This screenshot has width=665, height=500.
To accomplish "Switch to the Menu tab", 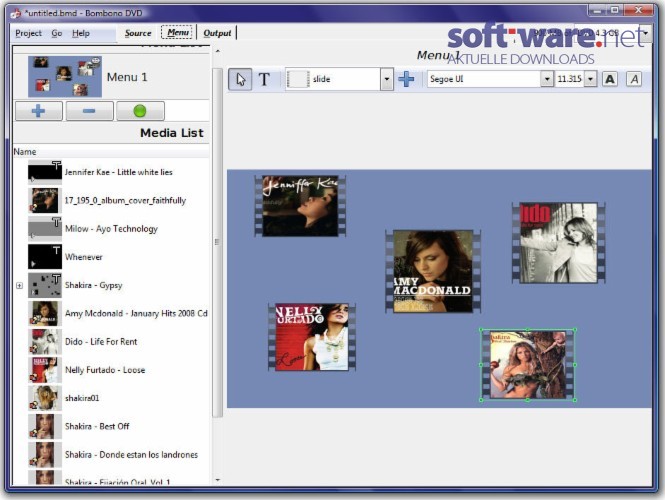I will click(177, 32).
